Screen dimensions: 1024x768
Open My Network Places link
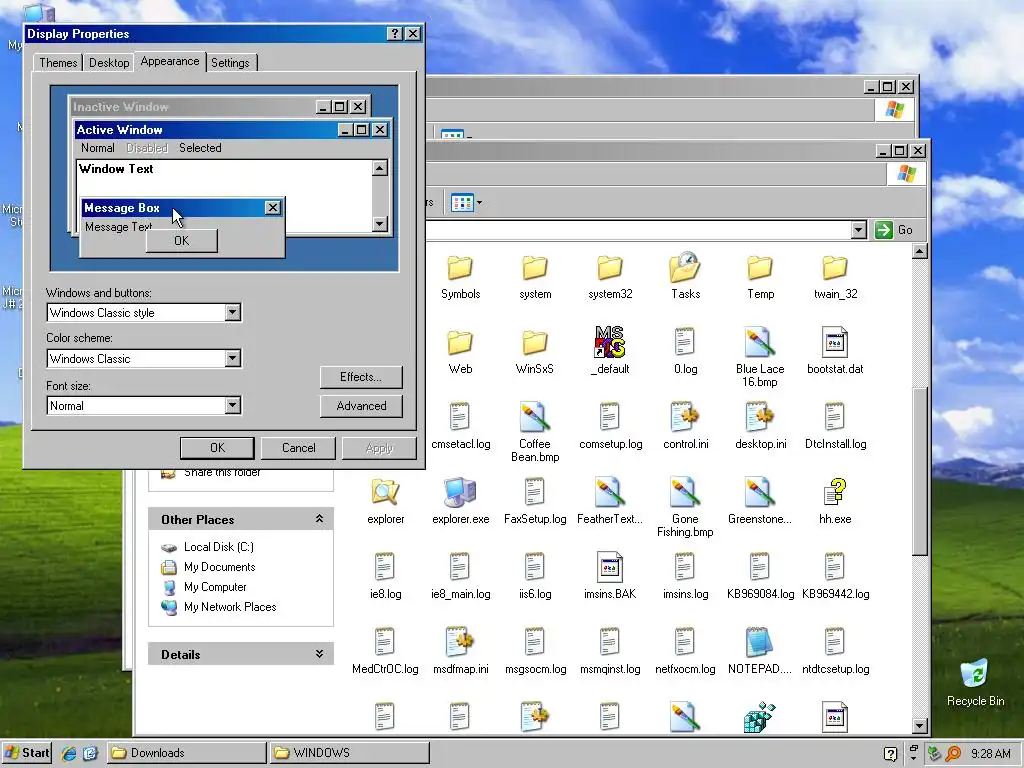[230, 607]
